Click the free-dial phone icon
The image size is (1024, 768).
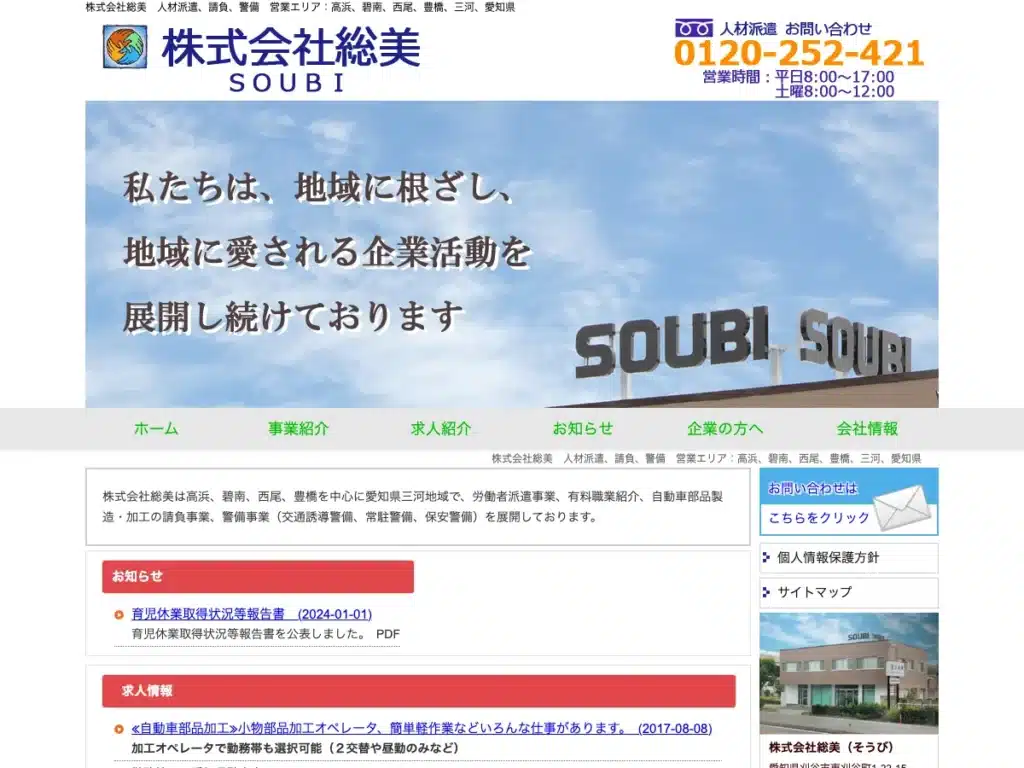[x=693, y=28]
